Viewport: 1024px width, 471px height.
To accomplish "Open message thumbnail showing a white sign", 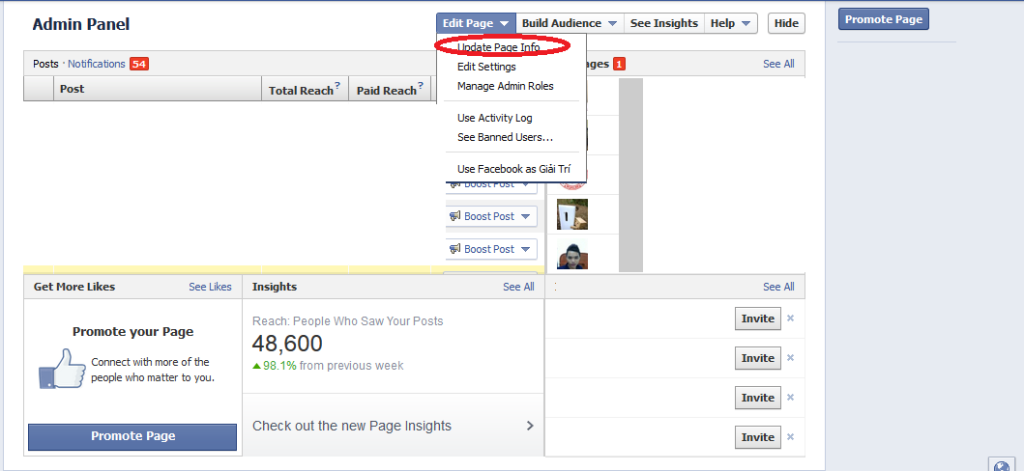I will [572, 214].
